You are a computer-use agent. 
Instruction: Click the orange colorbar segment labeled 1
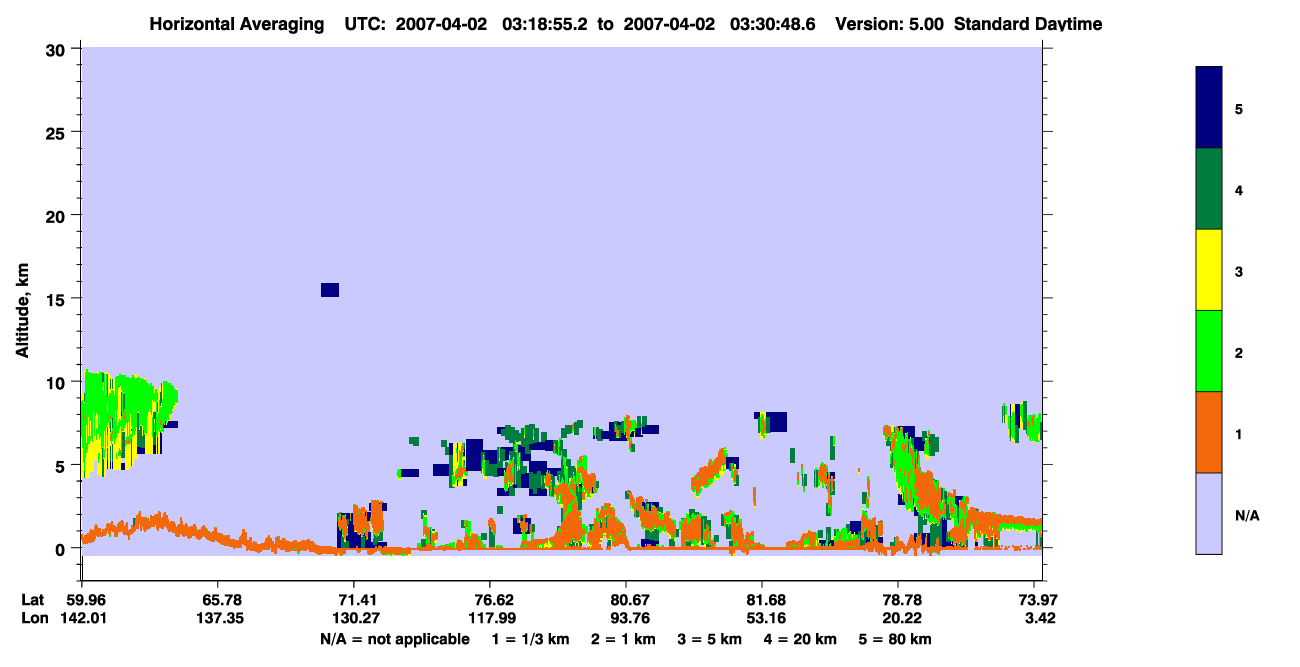click(1209, 432)
